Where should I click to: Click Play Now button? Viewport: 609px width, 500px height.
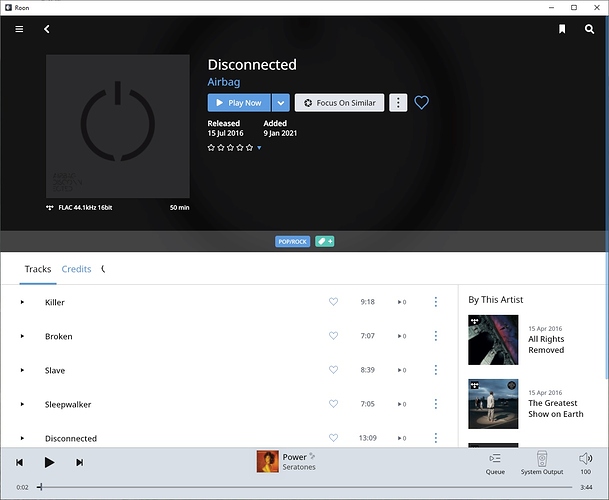coord(239,103)
